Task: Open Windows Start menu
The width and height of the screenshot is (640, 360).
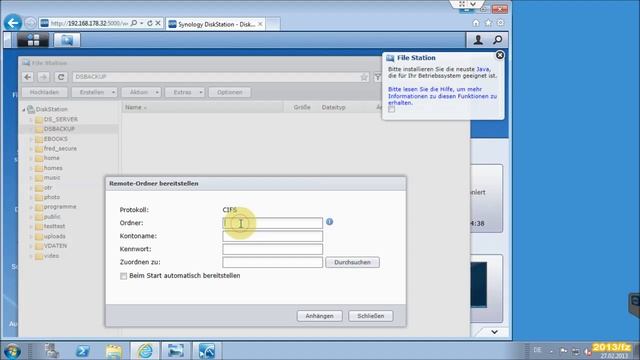Action: point(12,351)
